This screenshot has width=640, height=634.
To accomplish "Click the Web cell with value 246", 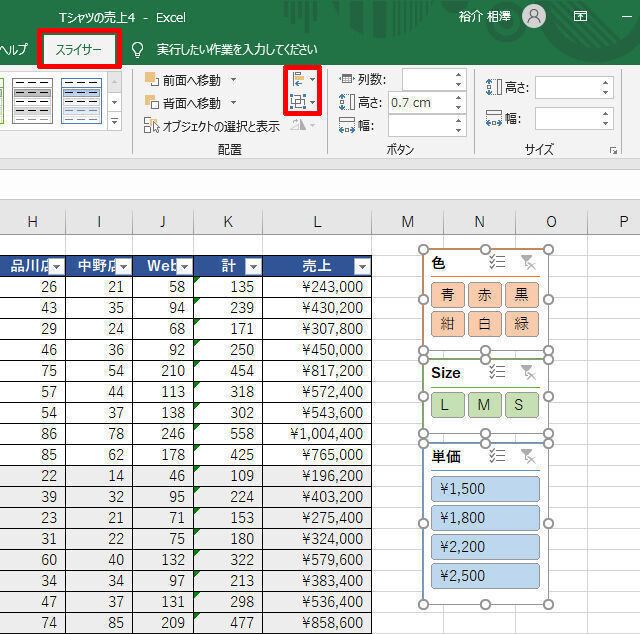I will [163, 434].
